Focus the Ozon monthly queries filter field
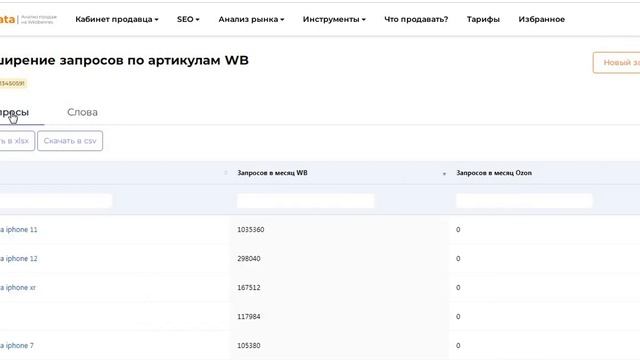Viewport: 640px width, 360px height. [x=524, y=201]
